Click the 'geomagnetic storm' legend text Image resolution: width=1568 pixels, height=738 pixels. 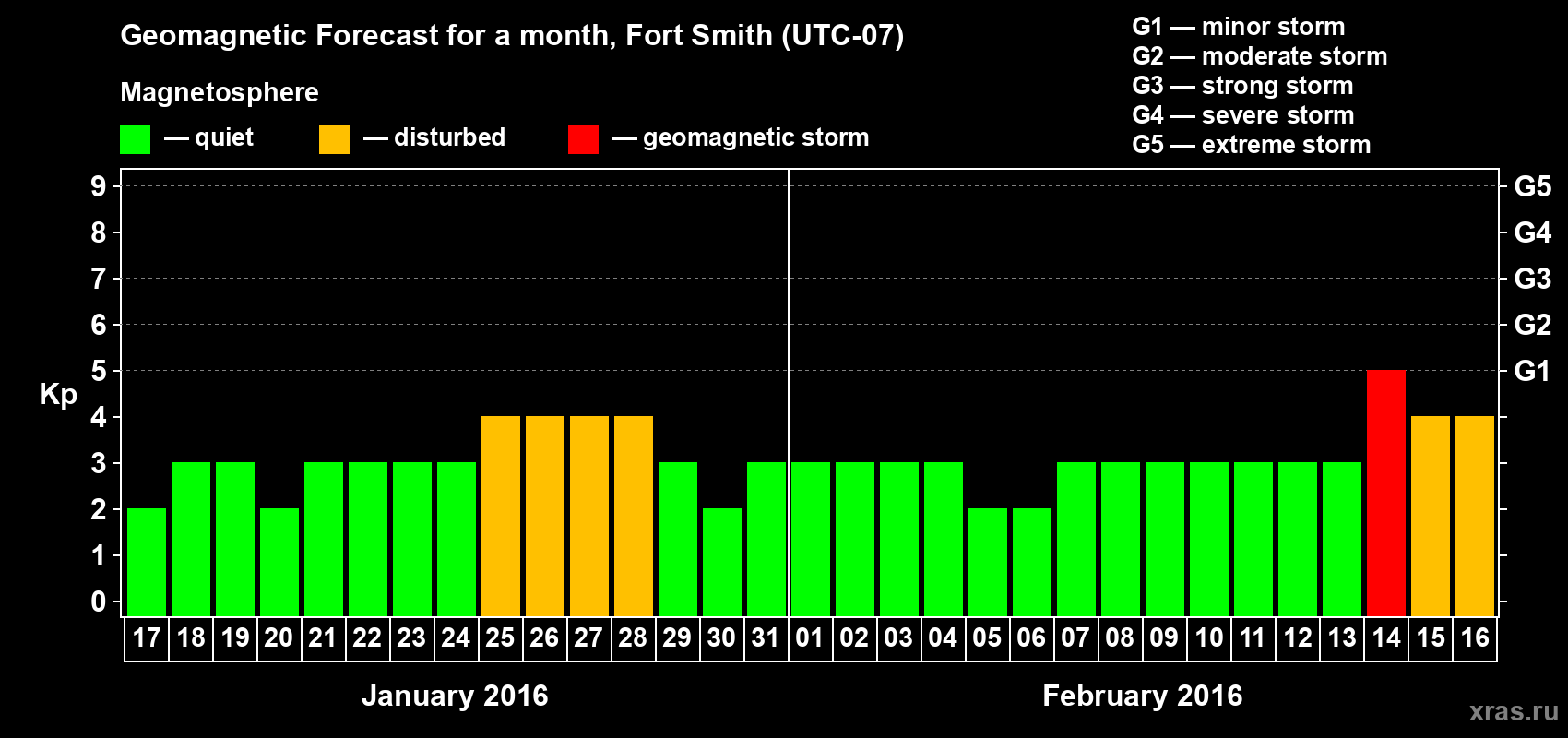[756, 138]
